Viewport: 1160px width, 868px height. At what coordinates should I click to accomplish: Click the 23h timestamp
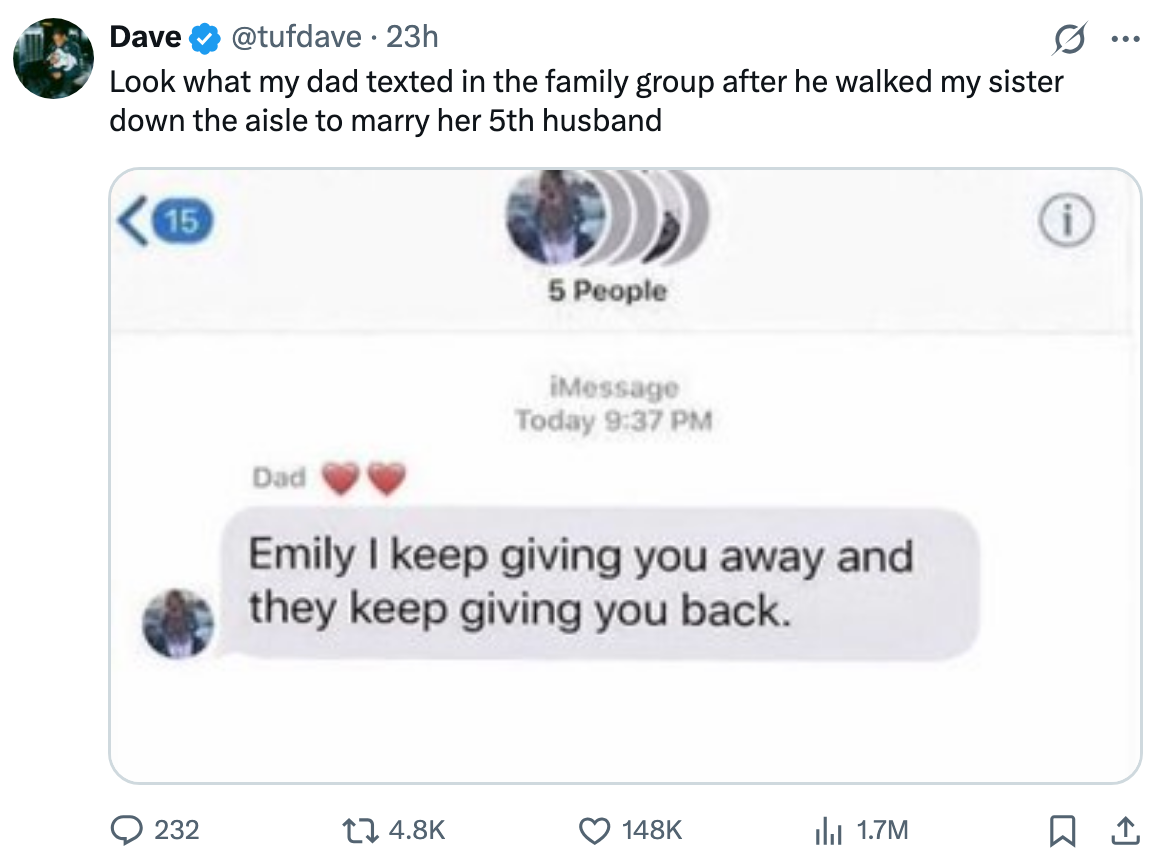tap(412, 38)
